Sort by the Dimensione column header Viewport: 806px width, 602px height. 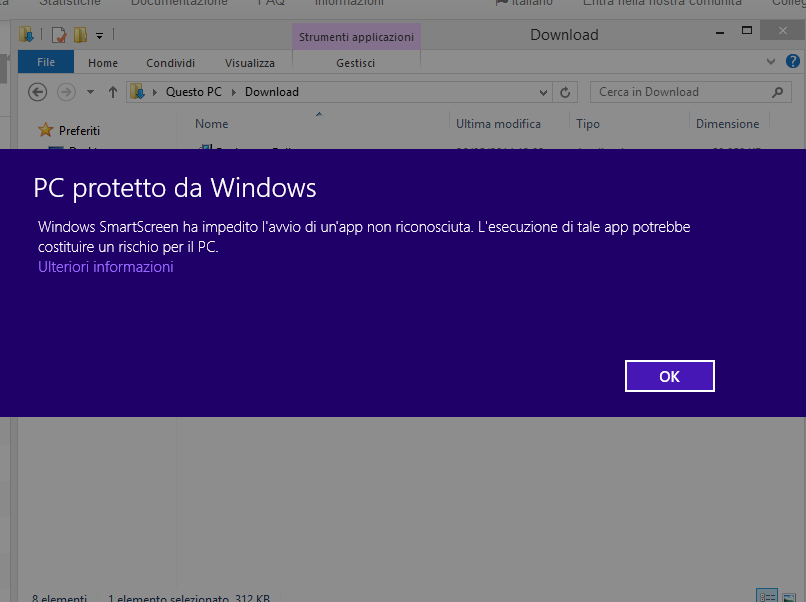727,124
